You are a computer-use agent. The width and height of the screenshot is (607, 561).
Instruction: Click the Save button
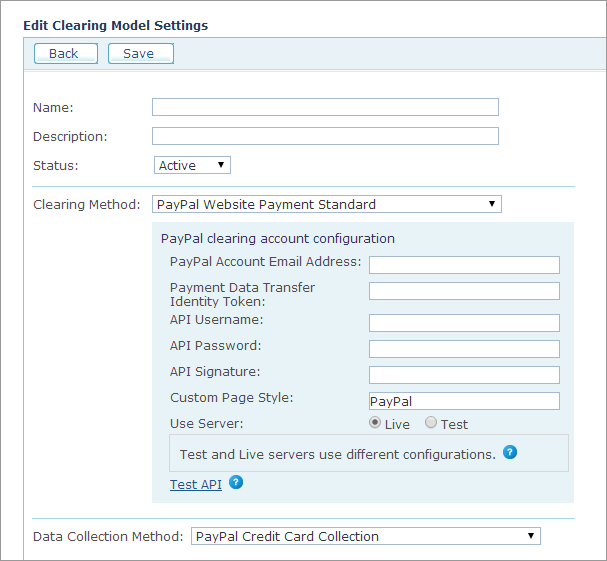click(x=141, y=53)
